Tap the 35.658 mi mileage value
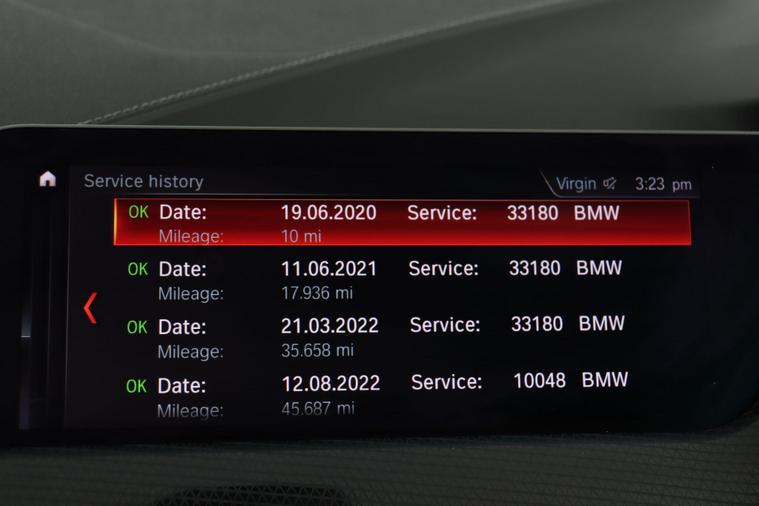 click(x=317, y=350)
